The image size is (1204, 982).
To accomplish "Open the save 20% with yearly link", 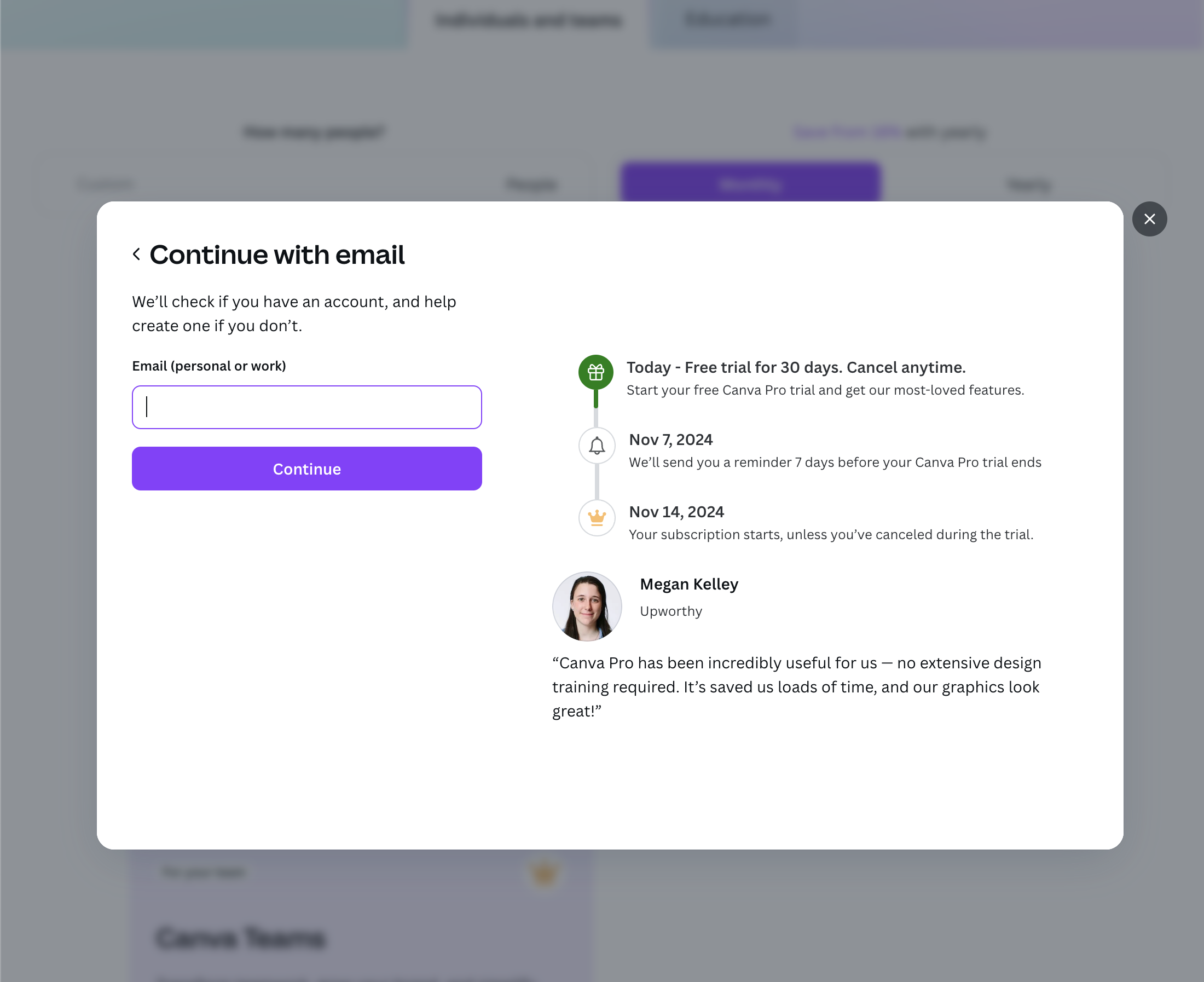I will pyautogui.click(x=846, y=132).
